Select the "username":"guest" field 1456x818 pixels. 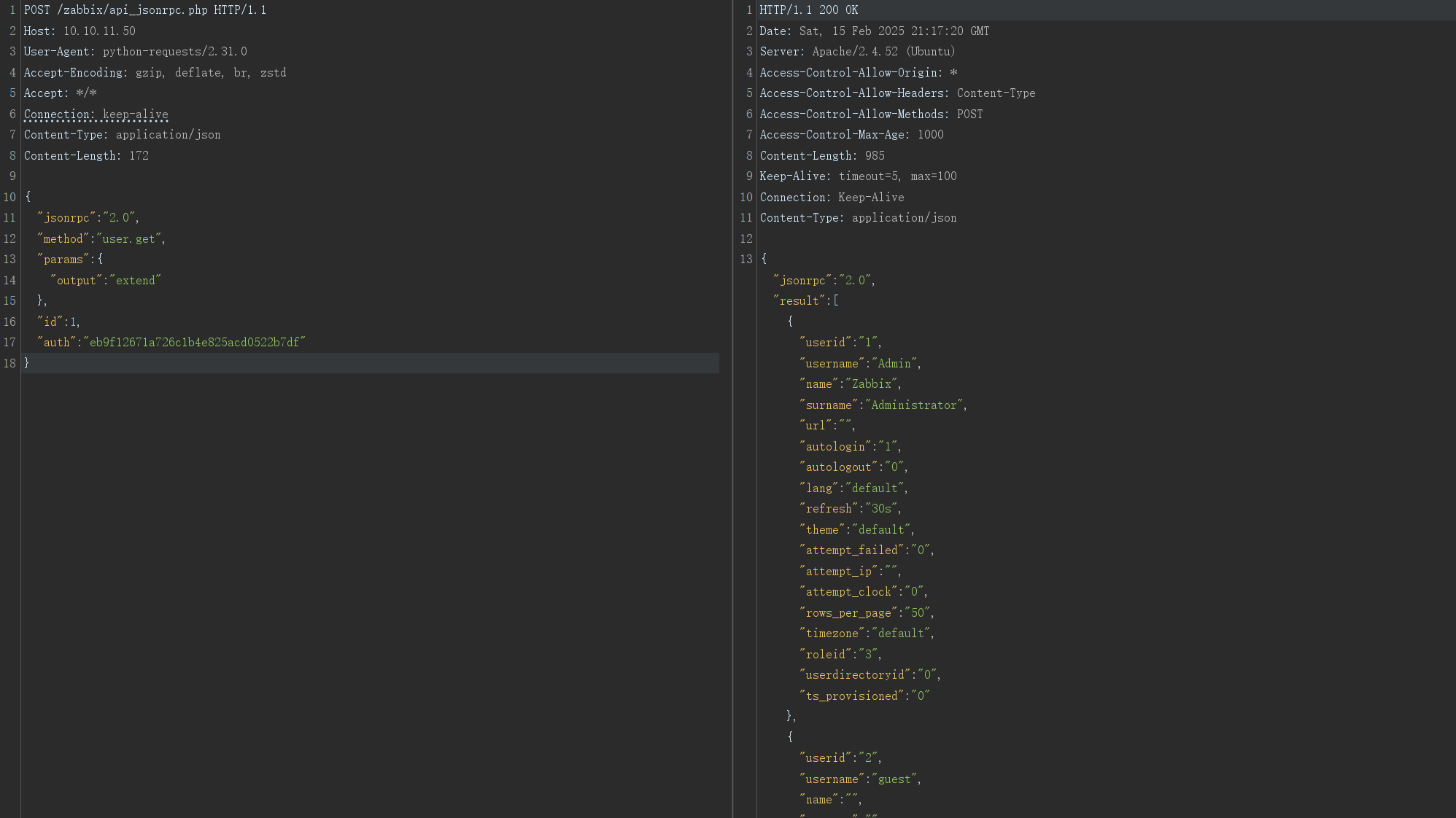[x=860, y=779]
